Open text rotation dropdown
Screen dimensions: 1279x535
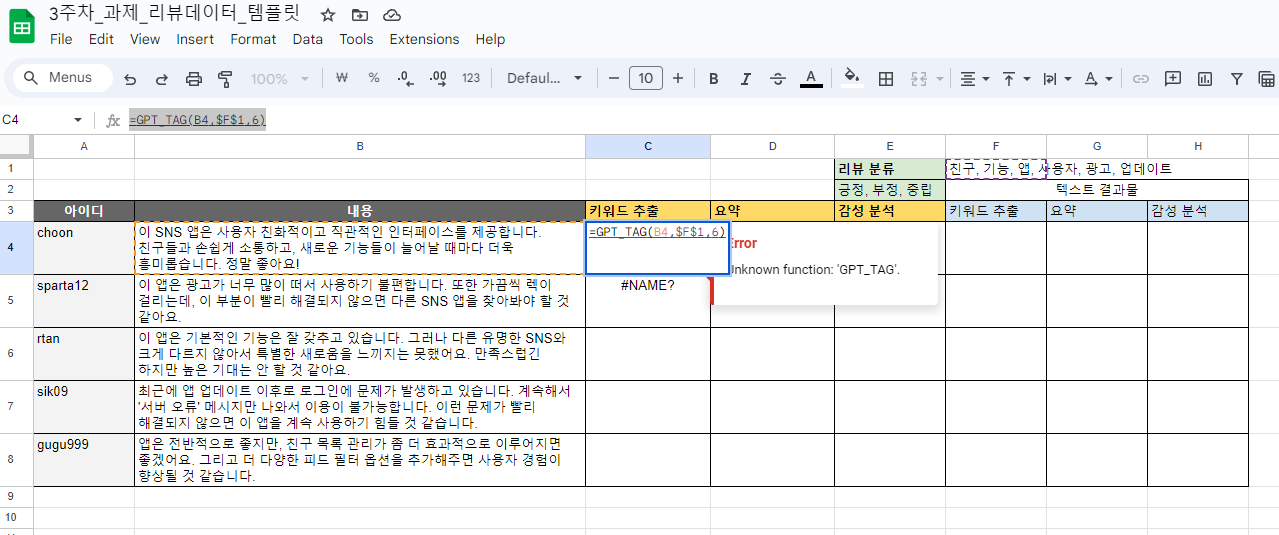tap(1098, 78)
